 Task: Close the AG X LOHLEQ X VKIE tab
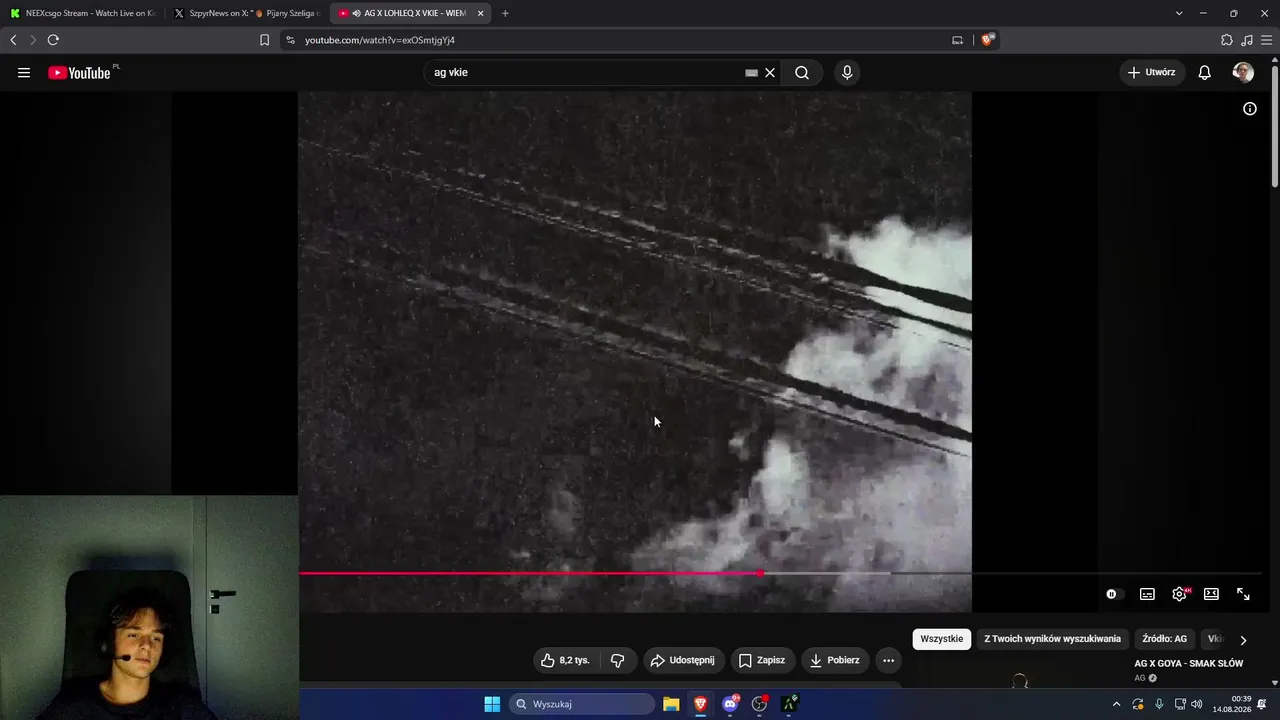(480, 13)
